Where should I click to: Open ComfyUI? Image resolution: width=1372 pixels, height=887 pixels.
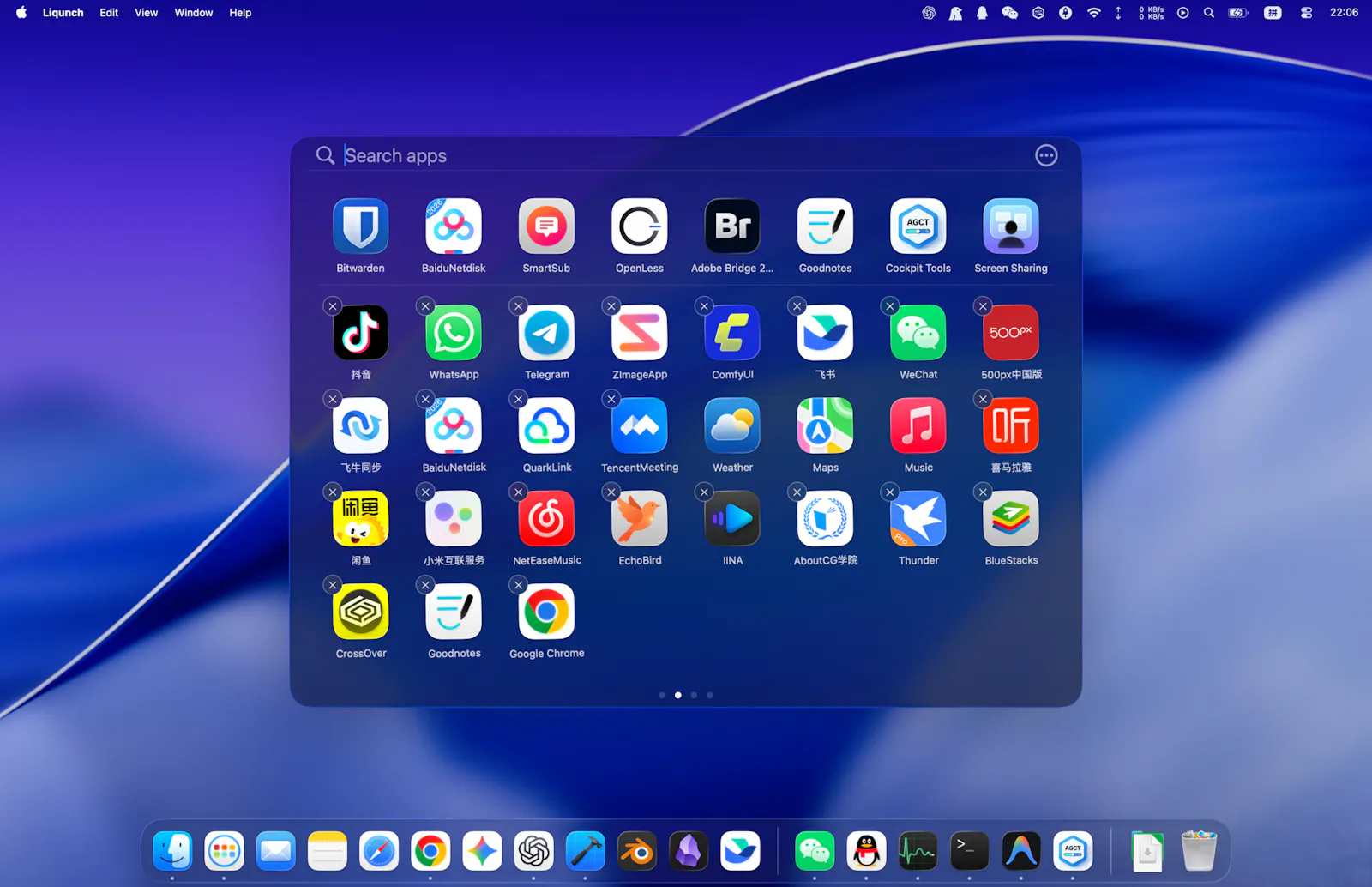pos(732,333)
